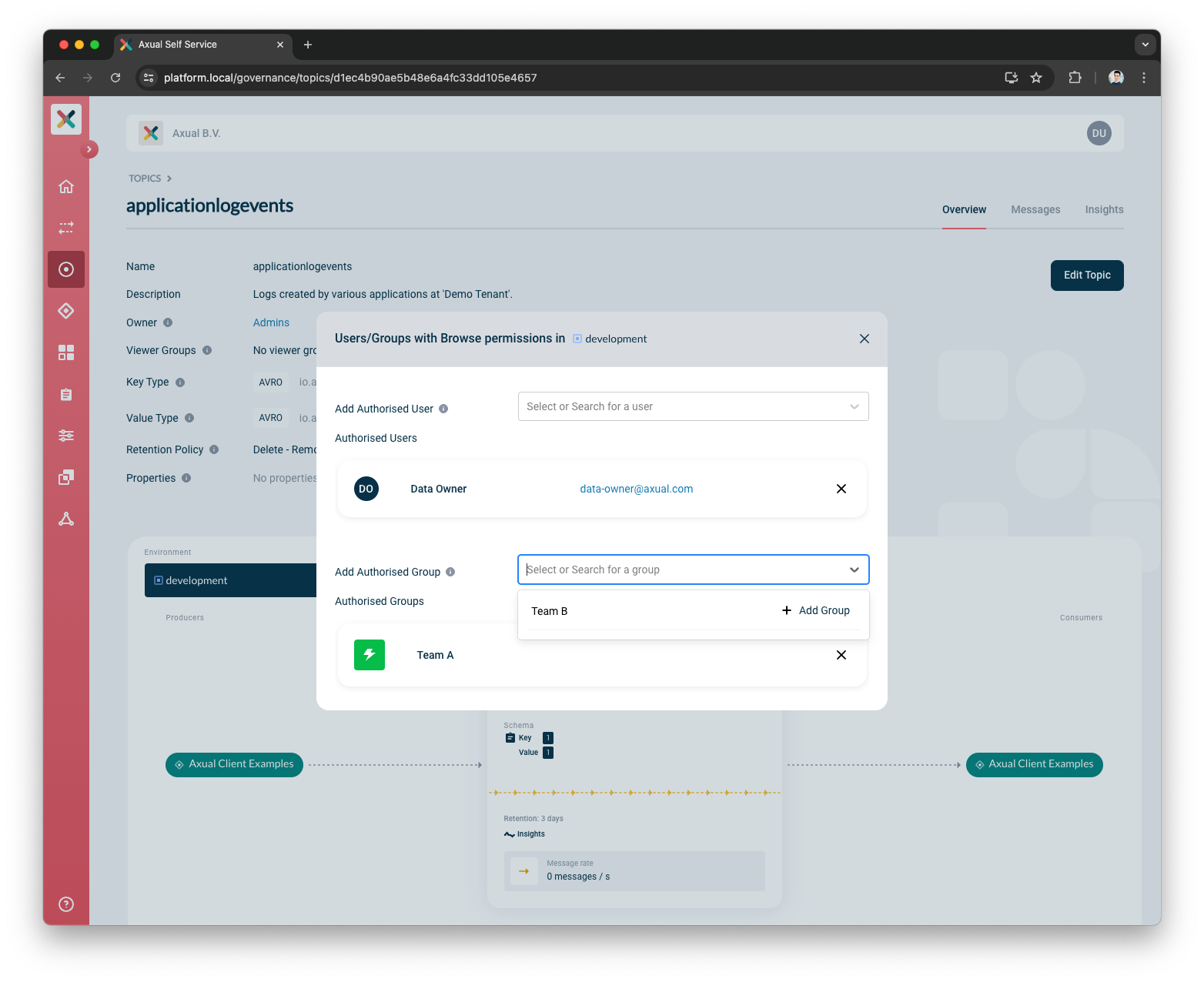Go to TOPICS breadcrumb

(145, 178)
